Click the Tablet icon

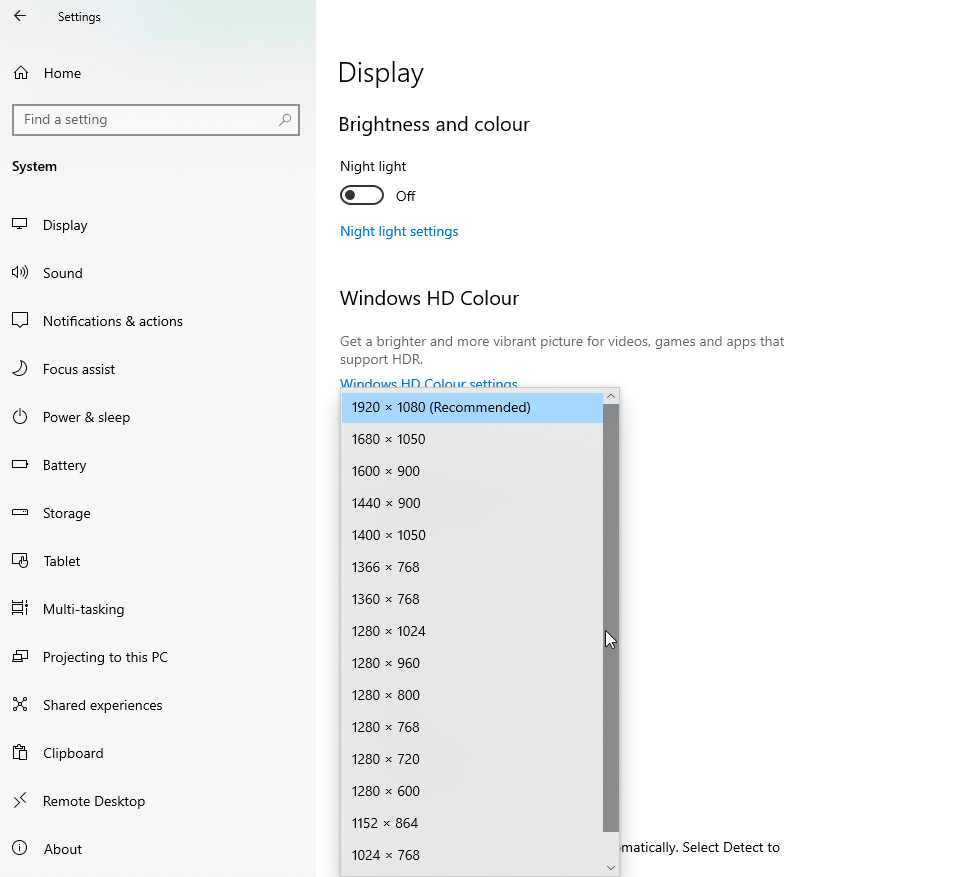[x=20, y=561]
